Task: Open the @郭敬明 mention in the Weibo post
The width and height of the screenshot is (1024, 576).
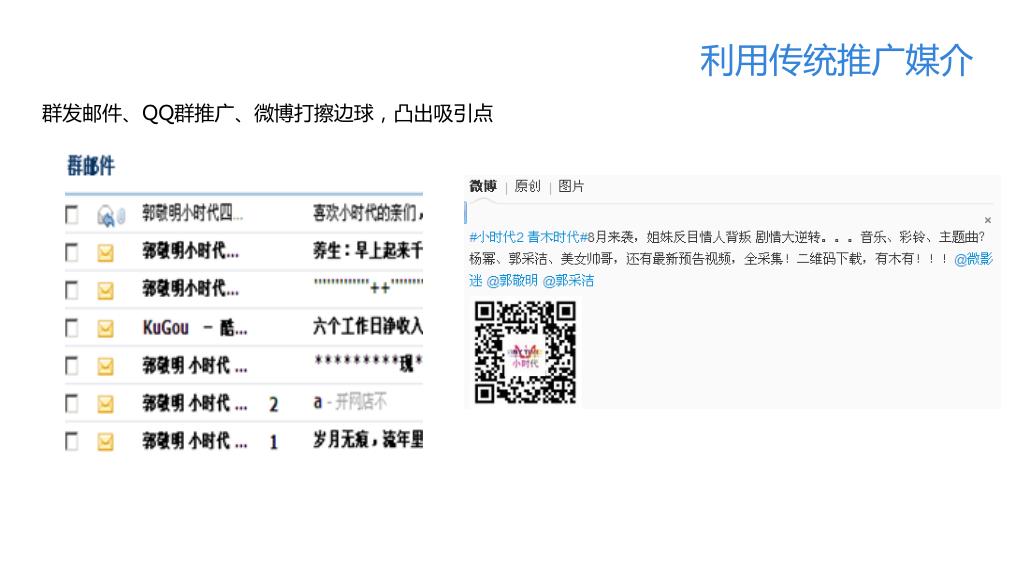Action: tap(512, 281)
